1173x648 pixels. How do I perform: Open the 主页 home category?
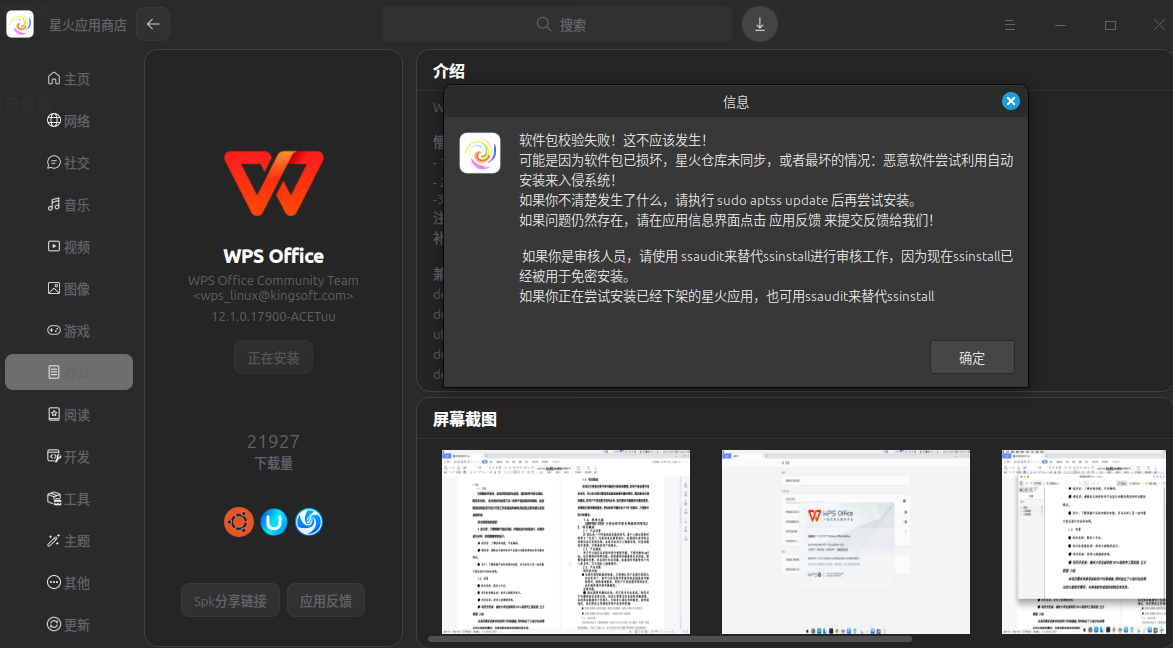tap(69, 79)
